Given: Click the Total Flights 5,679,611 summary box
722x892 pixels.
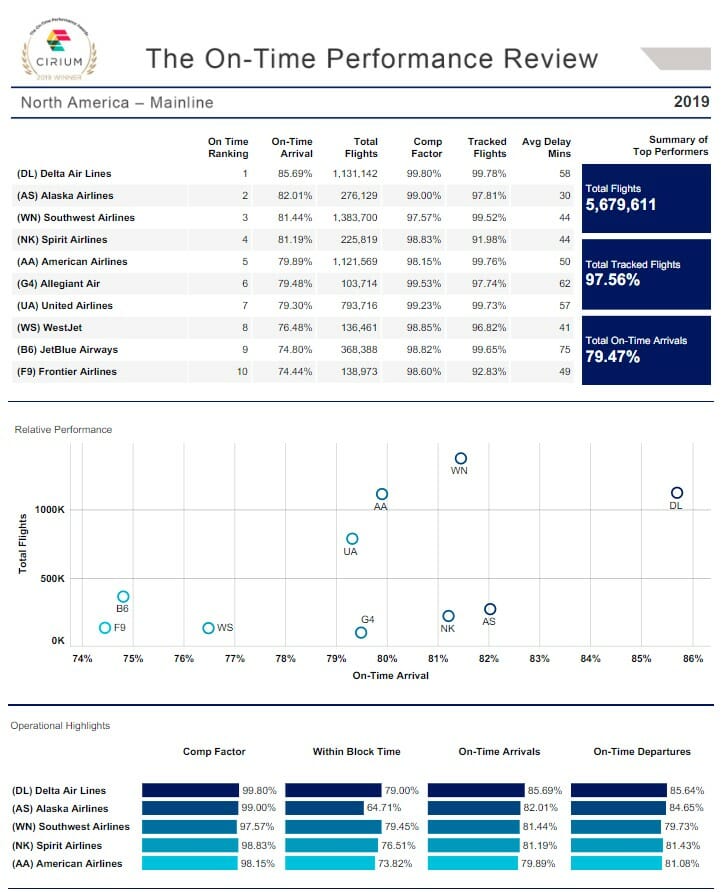Looking at the screenshot, I should point(646,199).
